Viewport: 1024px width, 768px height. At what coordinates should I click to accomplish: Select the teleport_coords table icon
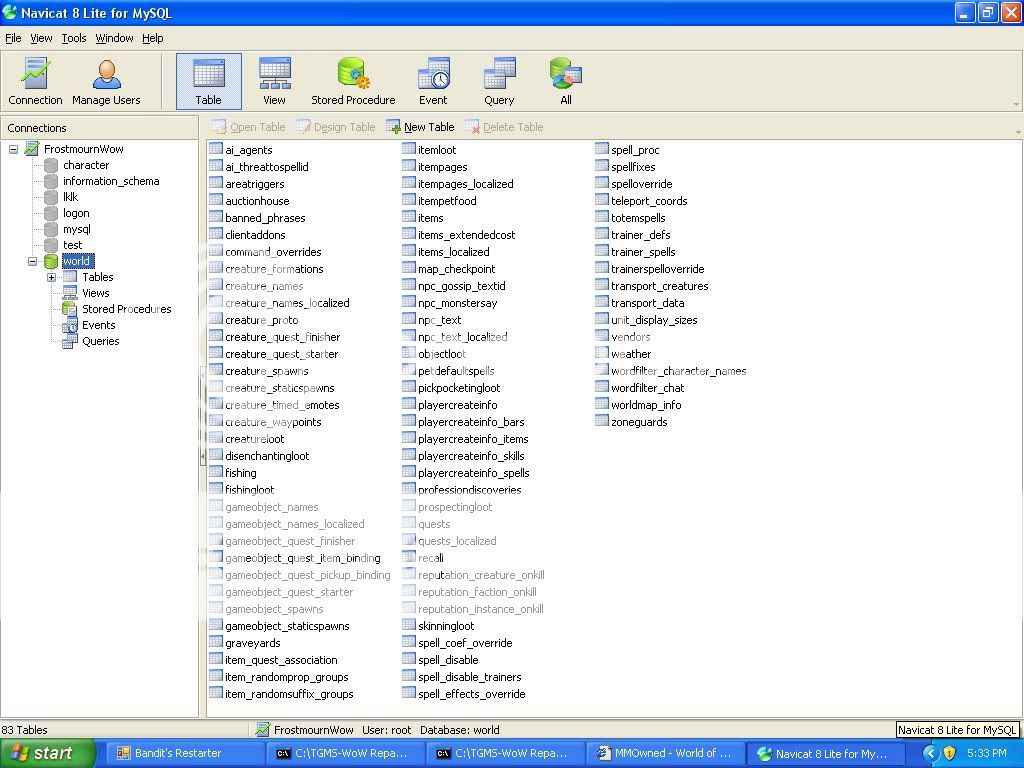pos(602,200)
